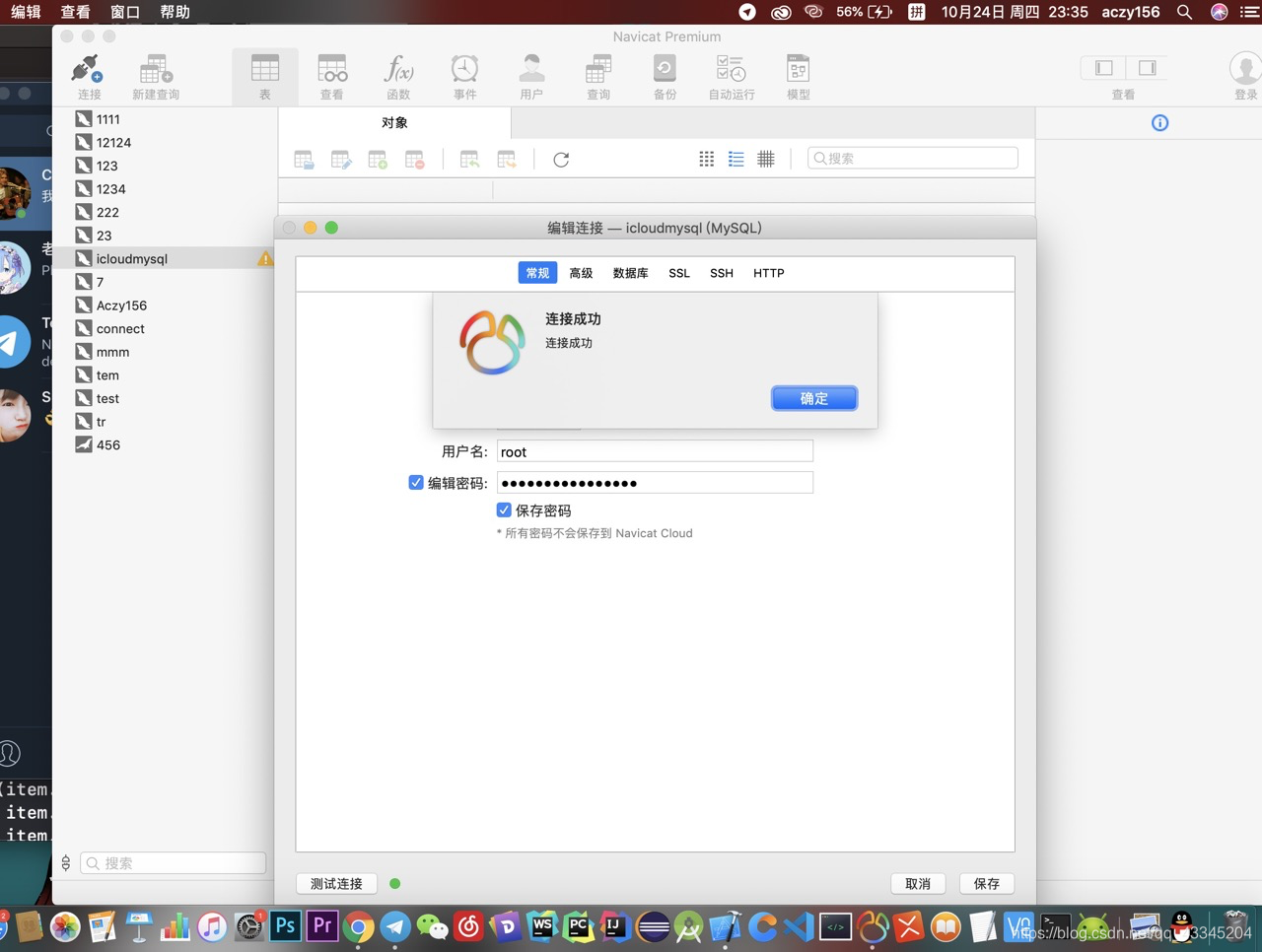Toggle the 保存密码 checkbox

click(x=504, y=510)
